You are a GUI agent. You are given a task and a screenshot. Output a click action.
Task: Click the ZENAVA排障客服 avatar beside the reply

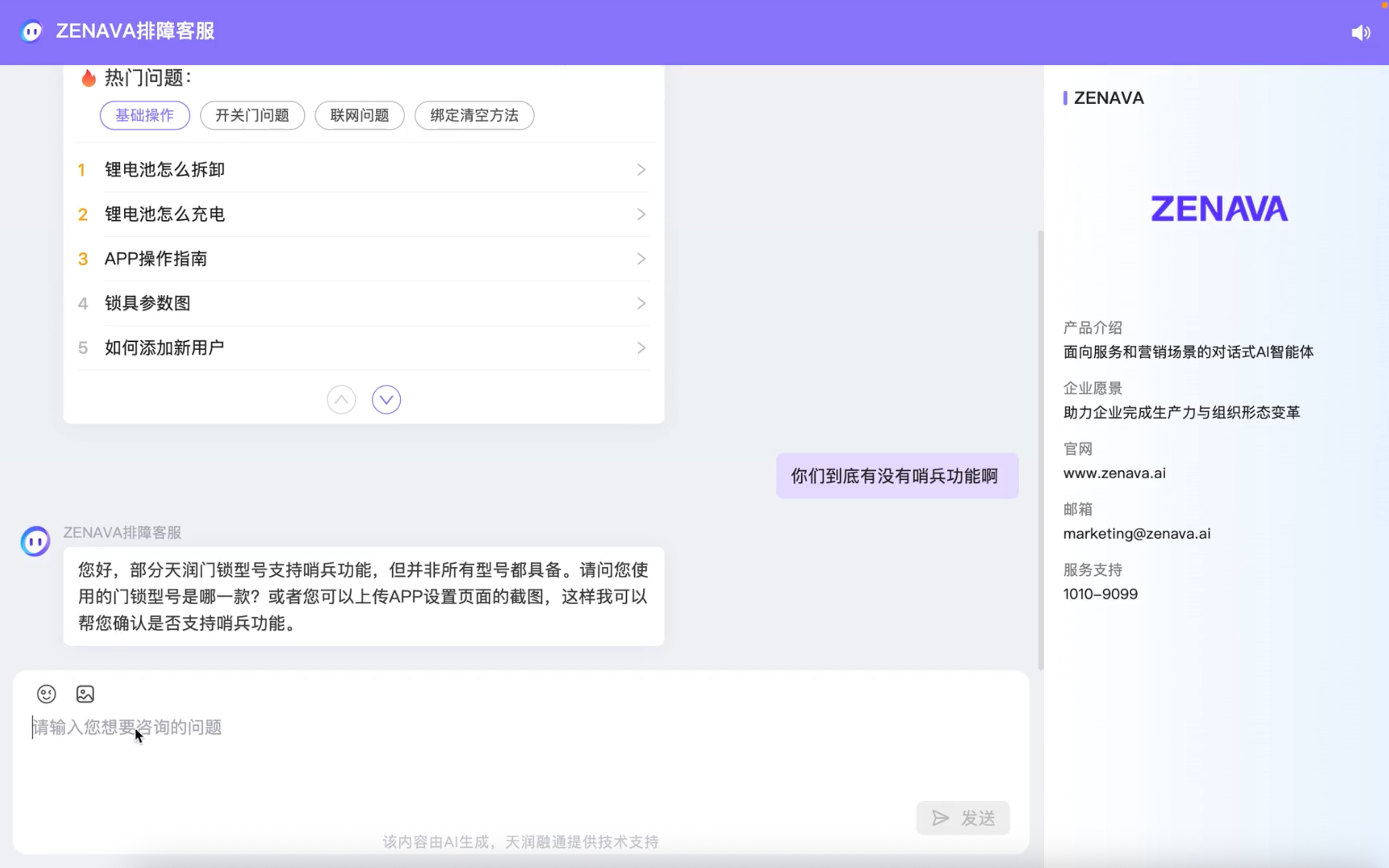click(x=35, y=540)
